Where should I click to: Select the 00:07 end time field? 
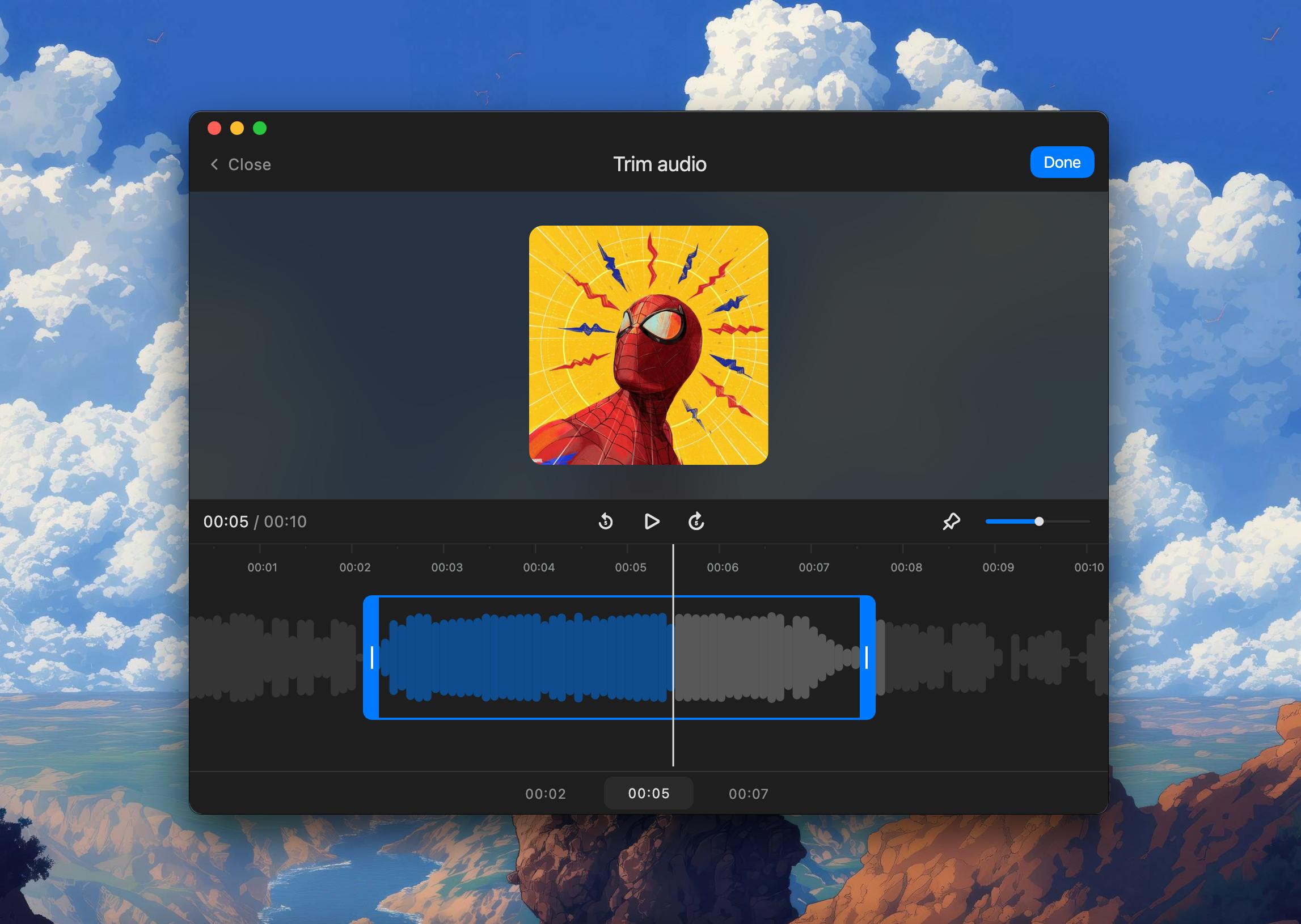click(x=749, y=793)
